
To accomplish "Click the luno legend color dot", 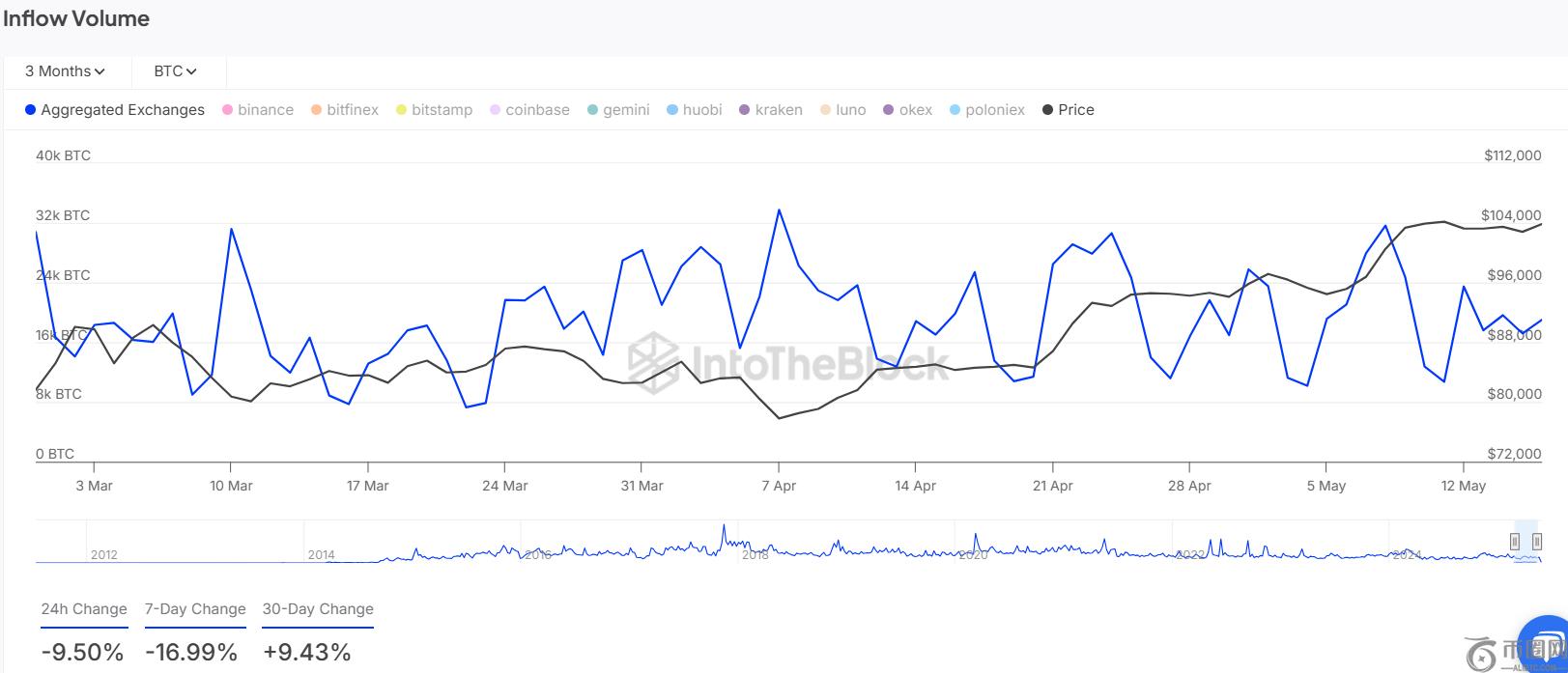I will 825,110.
